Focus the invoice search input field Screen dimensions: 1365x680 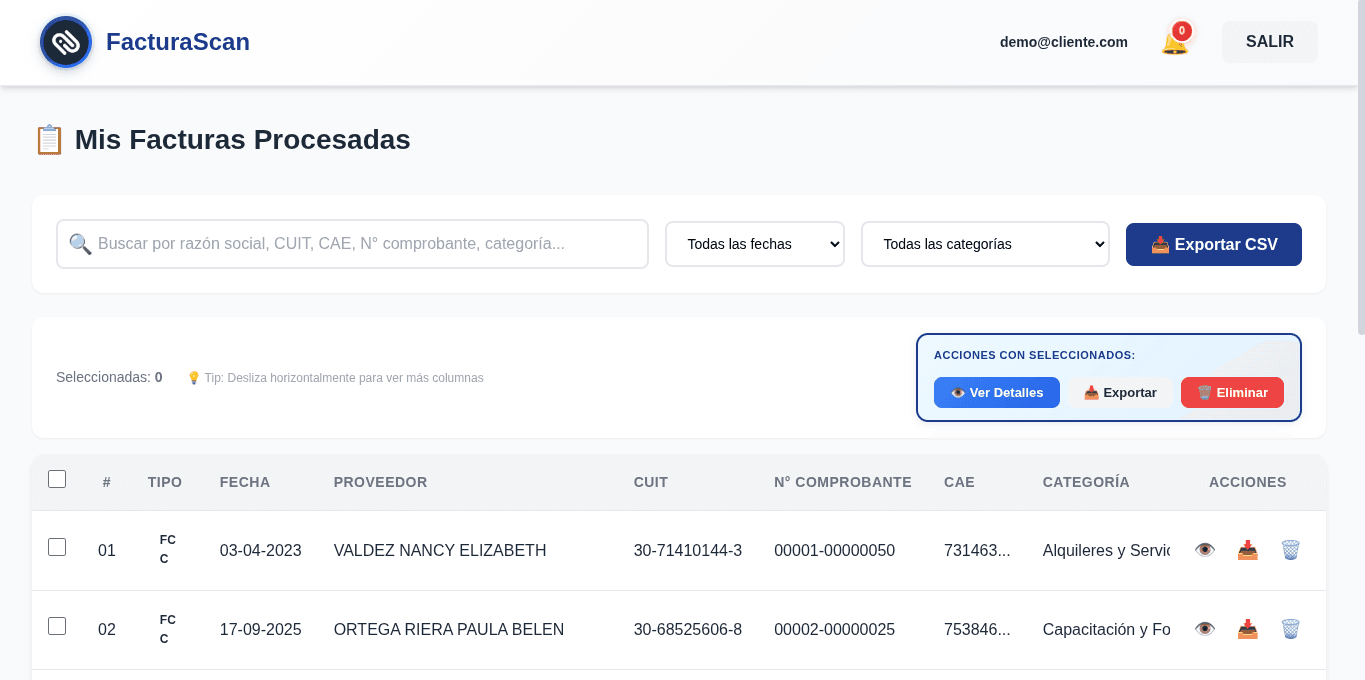point(352,244)
